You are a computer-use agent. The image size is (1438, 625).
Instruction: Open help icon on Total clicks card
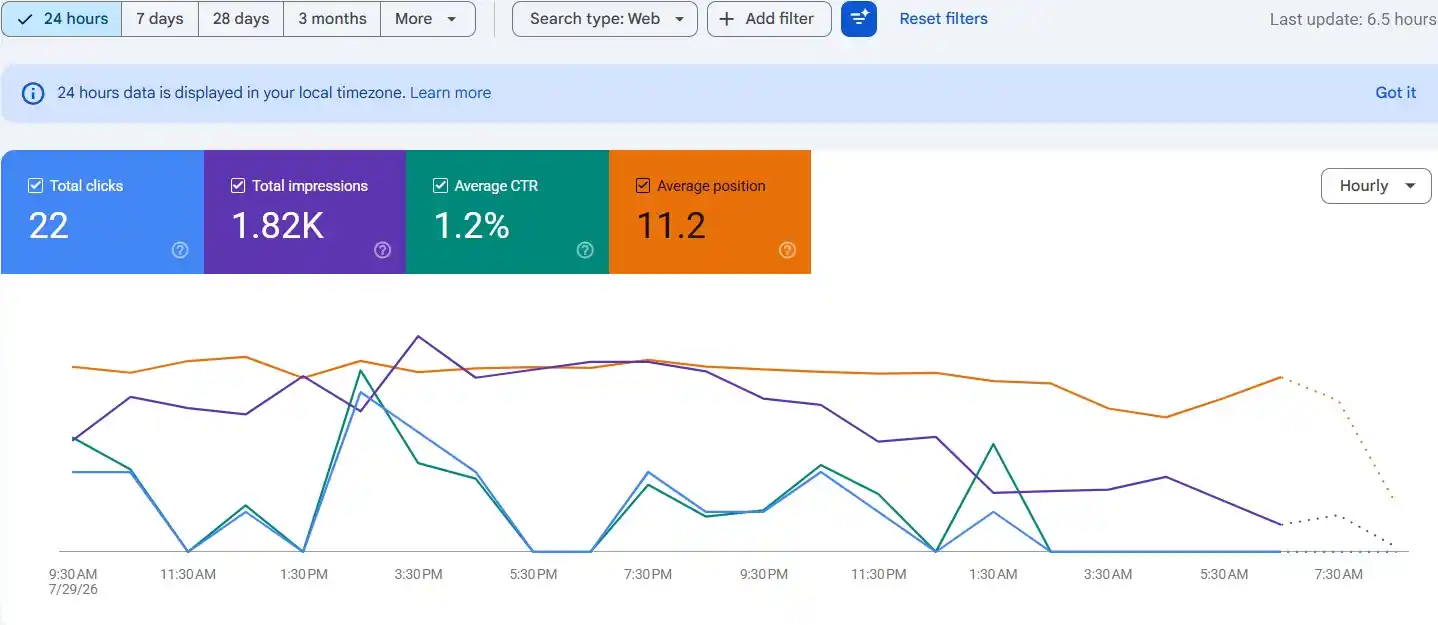pos(180,250)
